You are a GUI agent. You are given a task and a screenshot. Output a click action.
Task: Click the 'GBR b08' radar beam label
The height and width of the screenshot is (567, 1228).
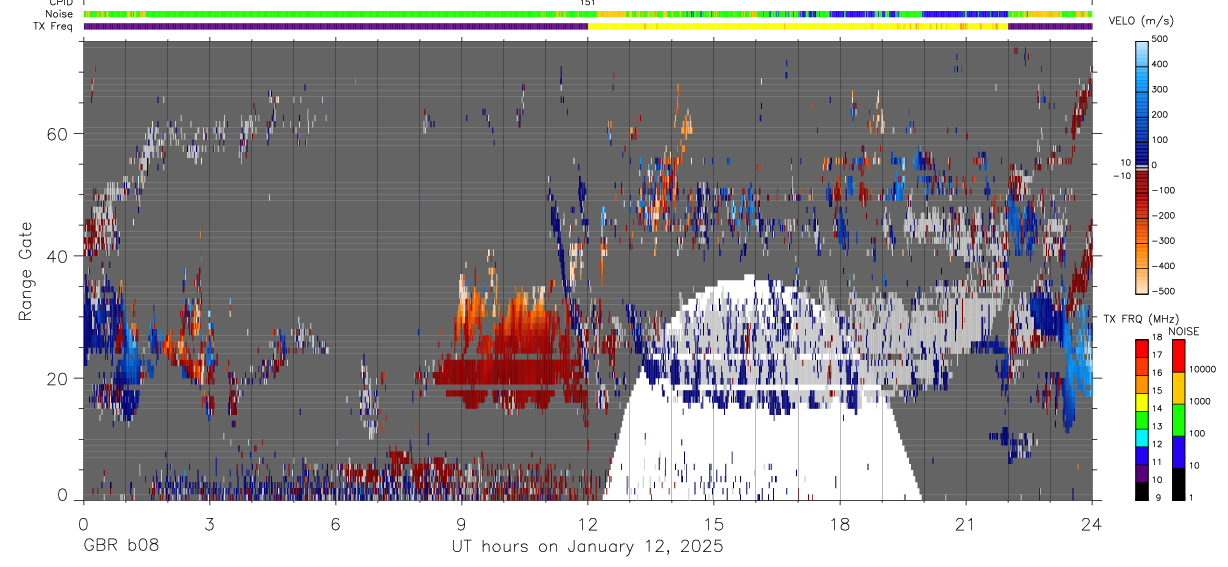120,547
